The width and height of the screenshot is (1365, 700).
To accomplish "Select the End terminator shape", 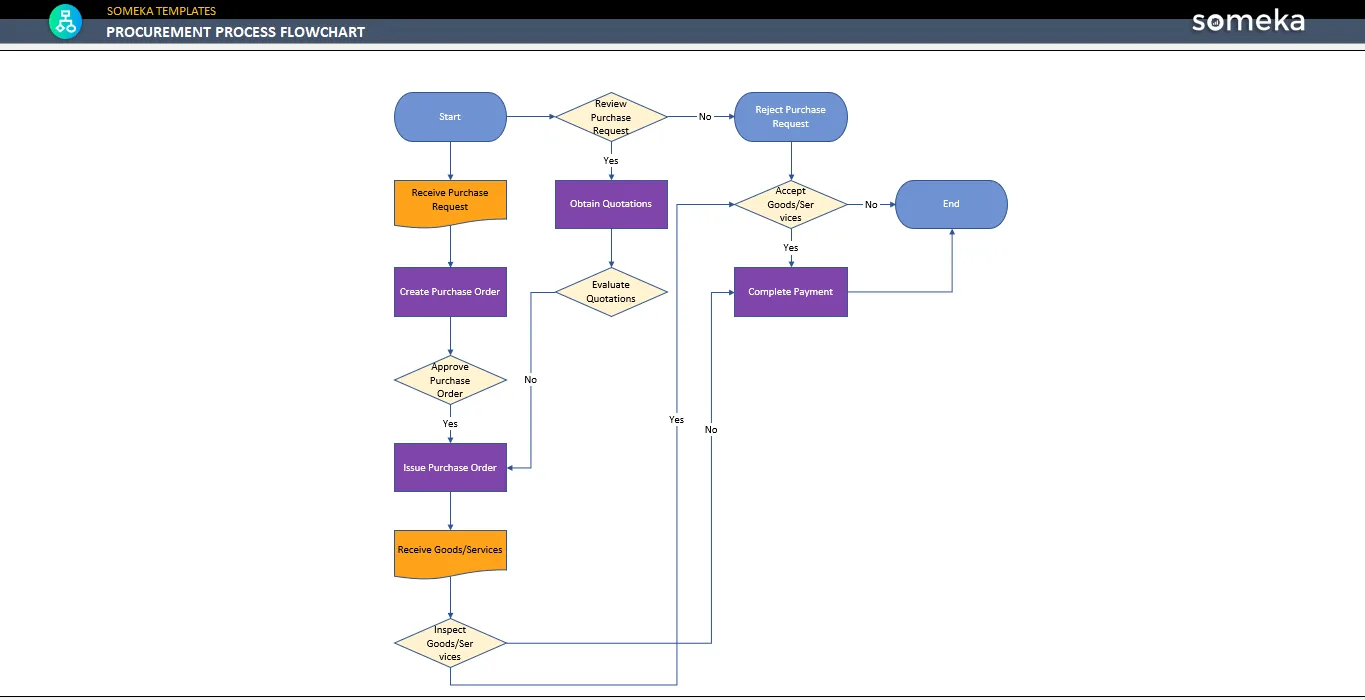I will pos(951,204).
